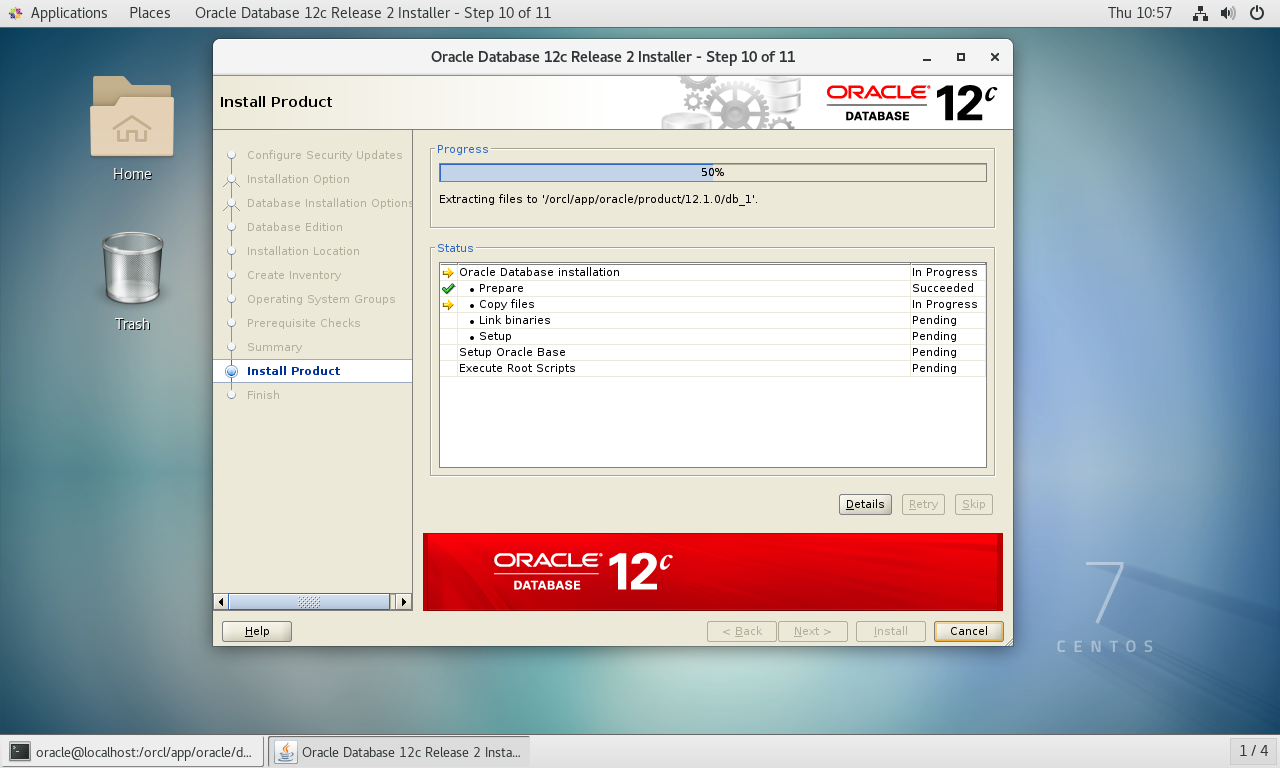Click the Java installer icon in taskbar

tap(286, 751)
